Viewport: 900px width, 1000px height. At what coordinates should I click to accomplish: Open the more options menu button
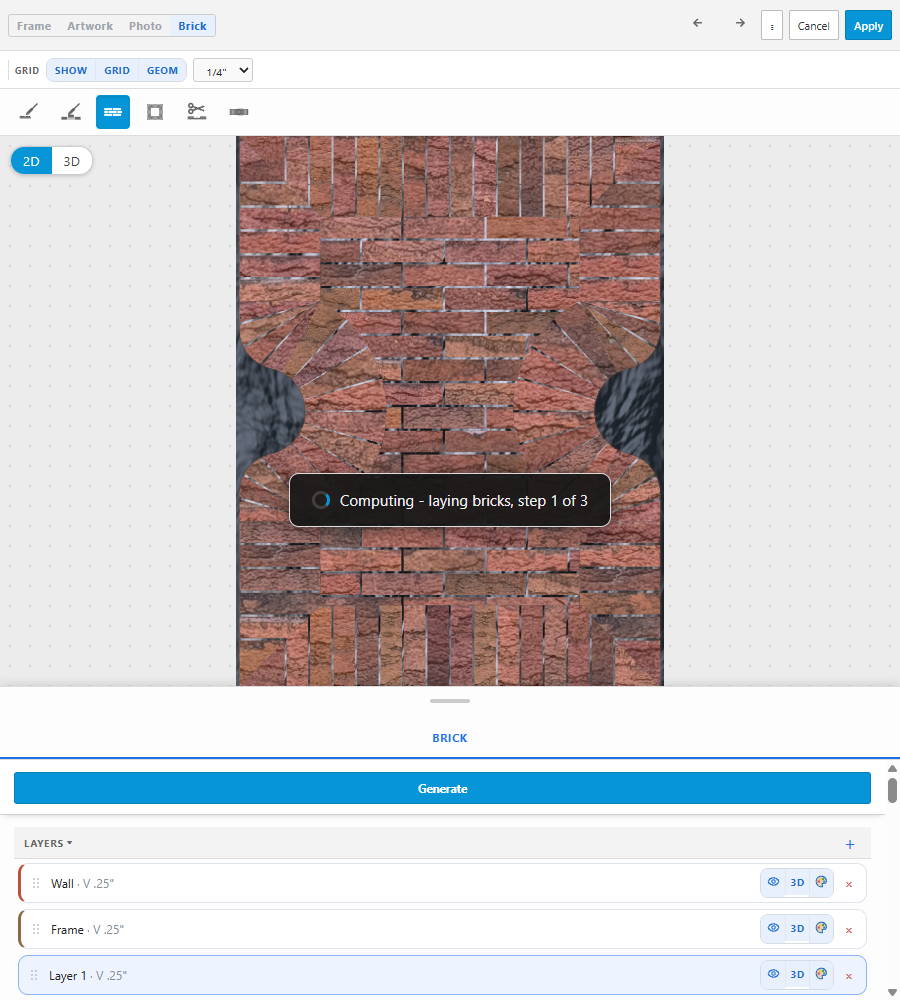point(772,26)
